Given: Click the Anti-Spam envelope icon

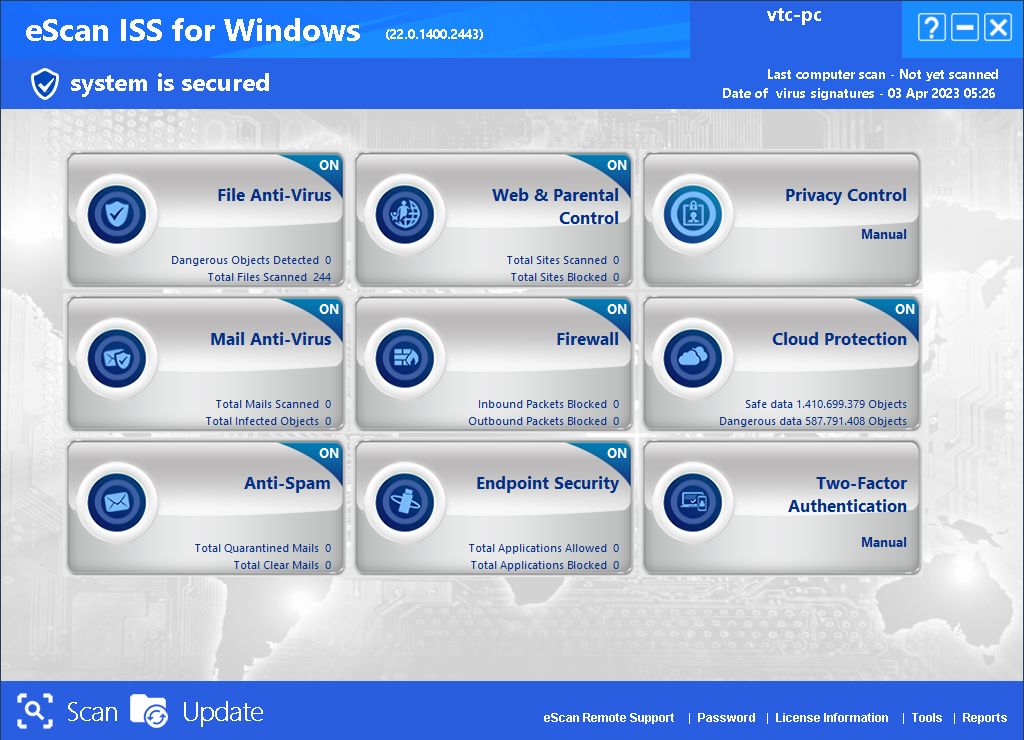Looking at the screenshot, I should [x=117, y=501].
